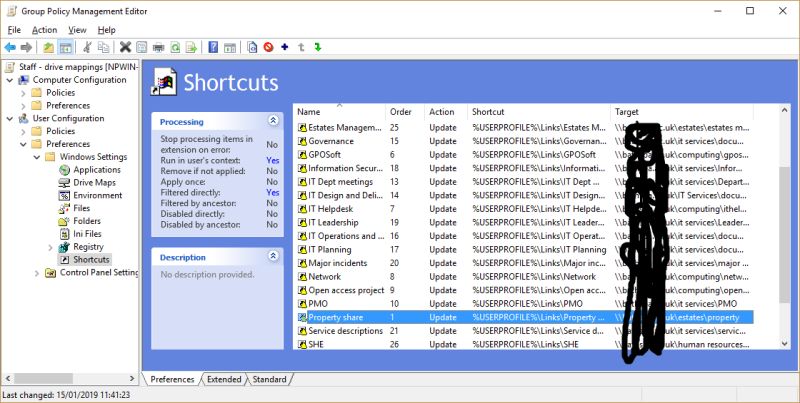This screenshot has height=403, width=800.
Task: Click the Print toolbar icon
Action: tap(158, 47)
